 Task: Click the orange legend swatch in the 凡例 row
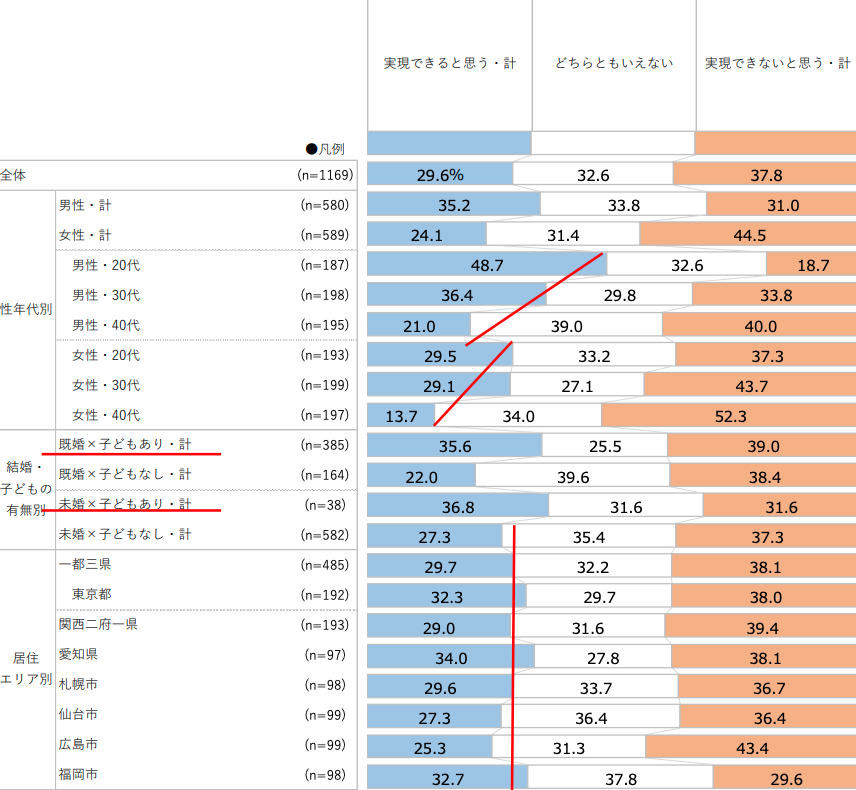[775, 143]
